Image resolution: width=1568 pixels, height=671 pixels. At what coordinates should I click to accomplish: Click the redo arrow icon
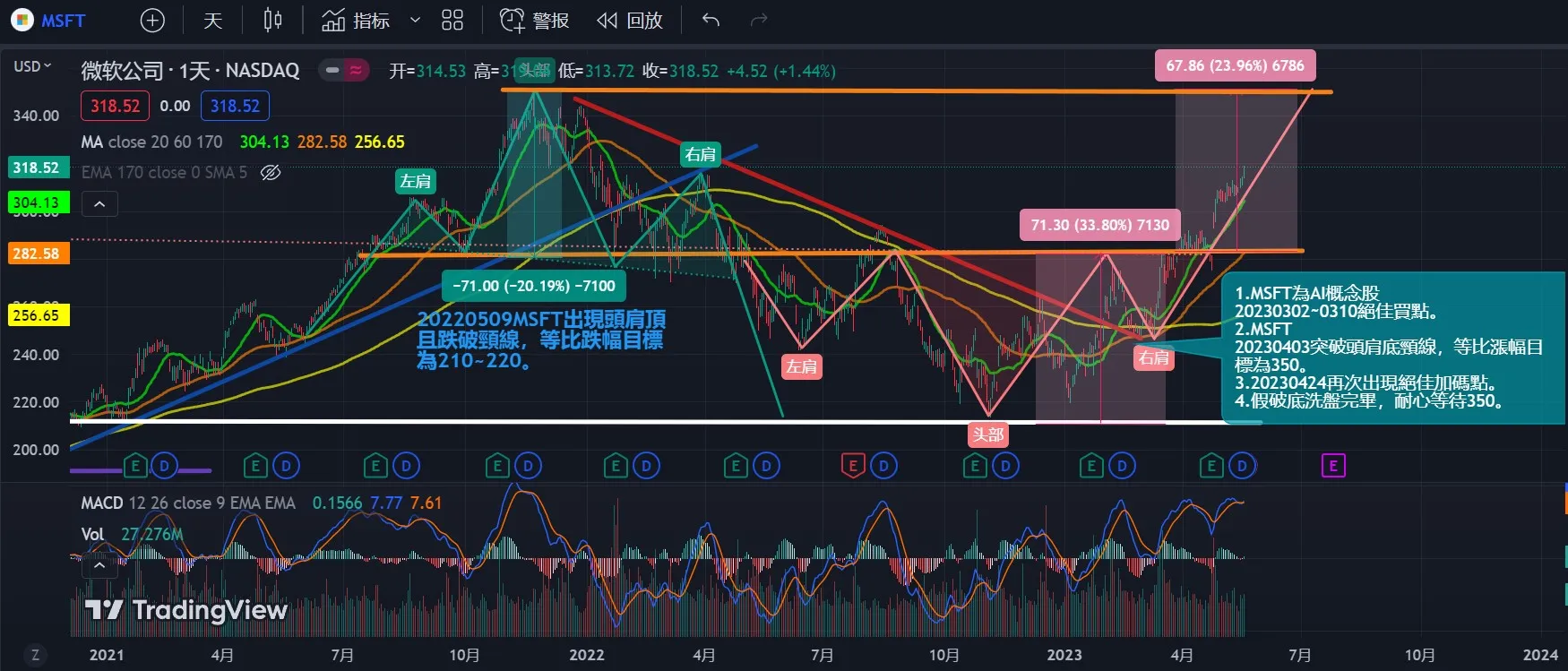click(x=759, y=20)
